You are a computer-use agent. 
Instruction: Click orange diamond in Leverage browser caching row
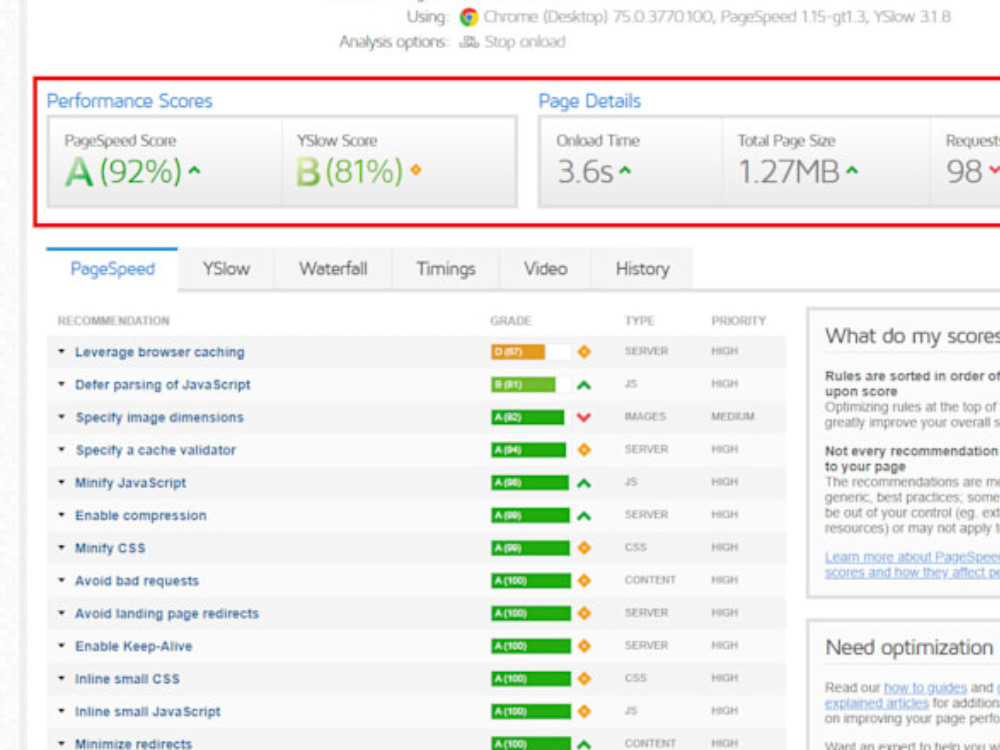(584, 351)
